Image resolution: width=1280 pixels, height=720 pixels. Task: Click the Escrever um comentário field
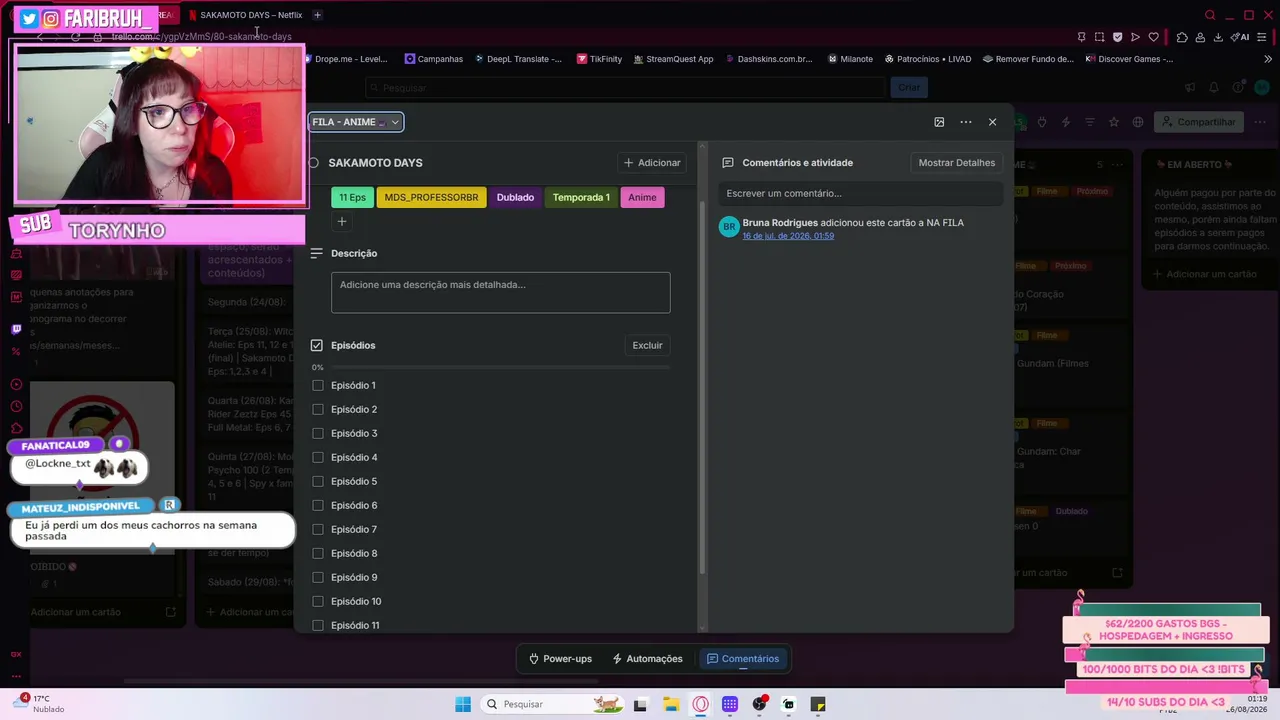click(x=860, y=193)
